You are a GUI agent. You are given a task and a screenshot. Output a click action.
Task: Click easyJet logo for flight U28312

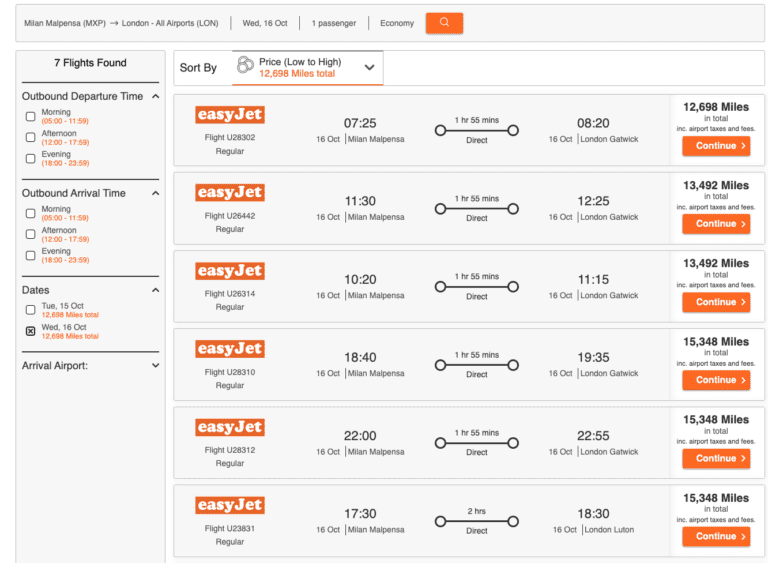tap(230, 427)
